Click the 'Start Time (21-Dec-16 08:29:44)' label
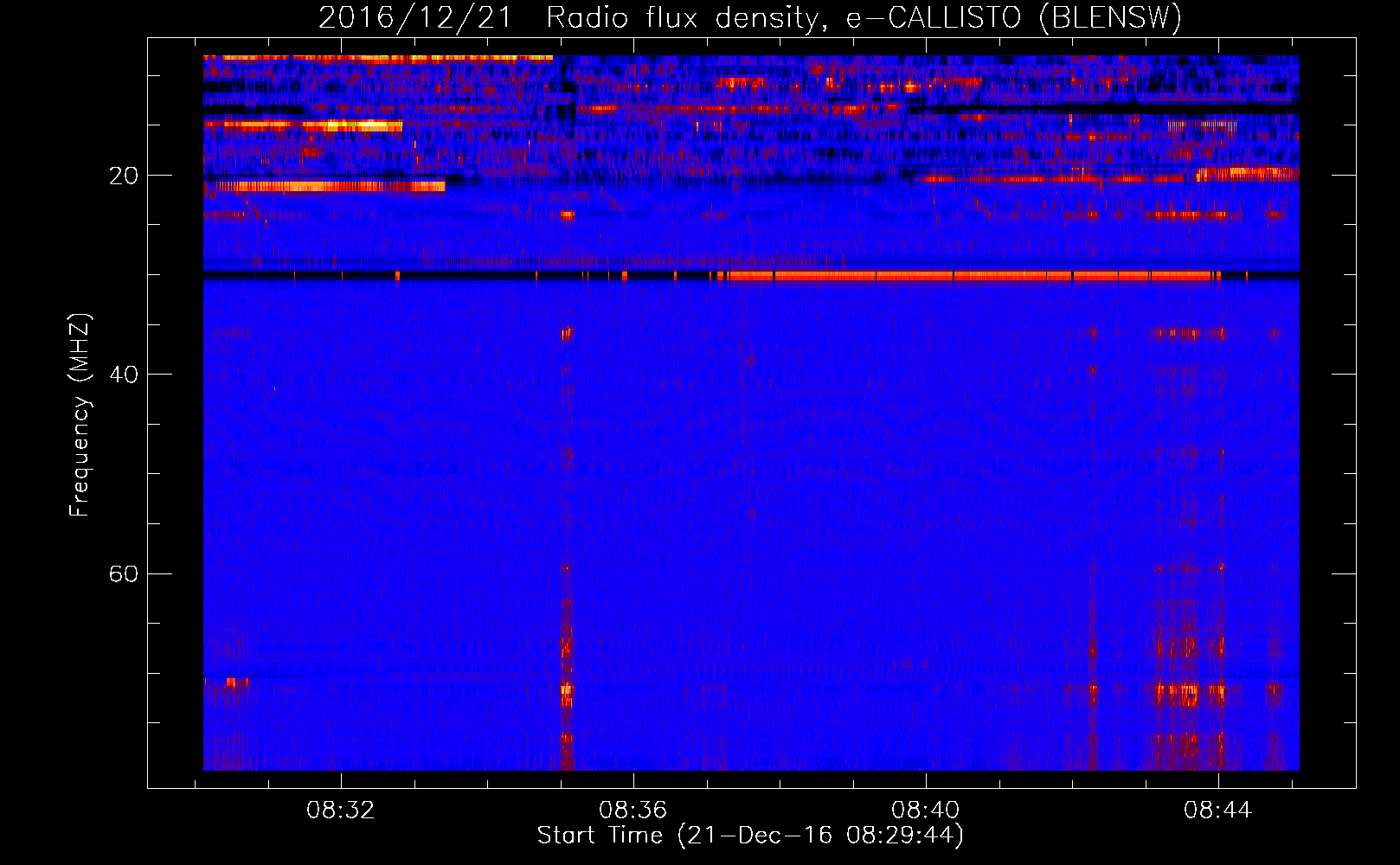Viewport: 1400px width, 865px height. click(750, 836)
